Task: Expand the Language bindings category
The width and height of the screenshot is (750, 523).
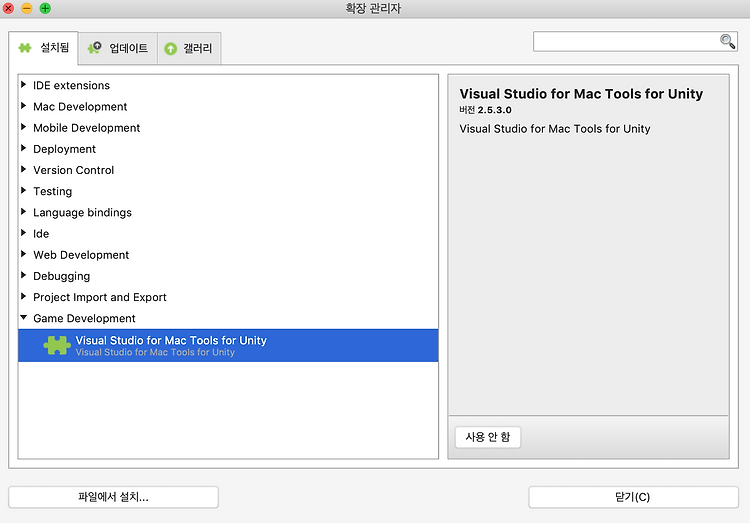Action: tap(23, 211)
